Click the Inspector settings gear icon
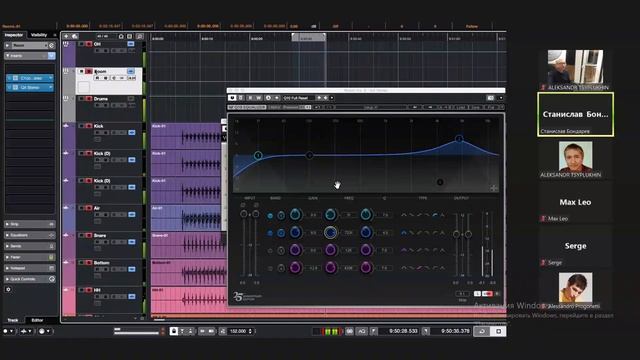Viewport: 640px width, 360px height. [x=8, y=289]
